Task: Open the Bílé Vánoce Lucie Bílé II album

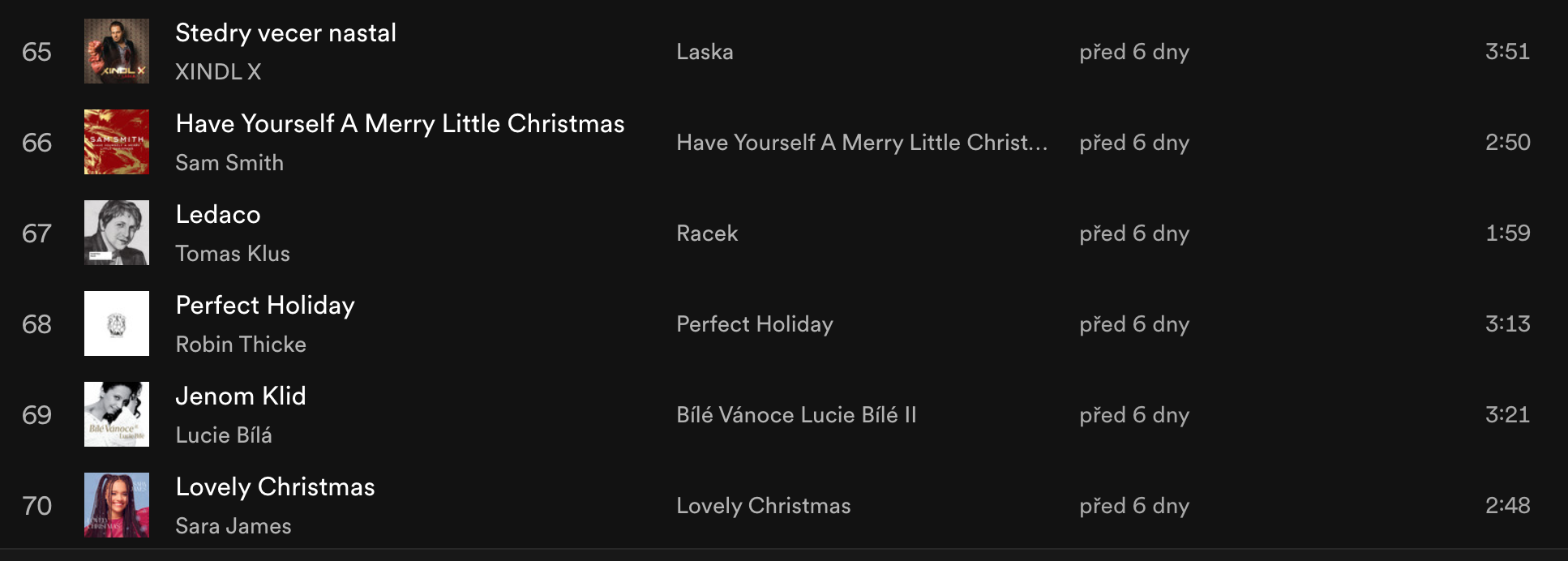Action: [x=796, y=415]
